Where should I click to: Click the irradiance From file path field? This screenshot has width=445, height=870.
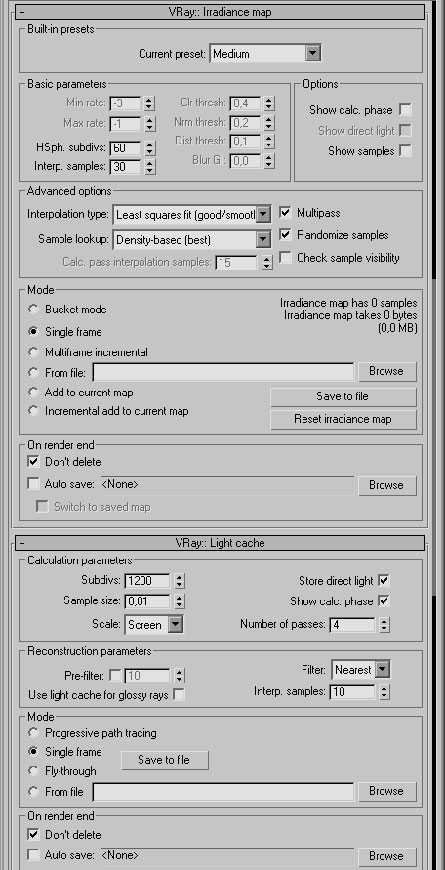(x=223, y=371)
